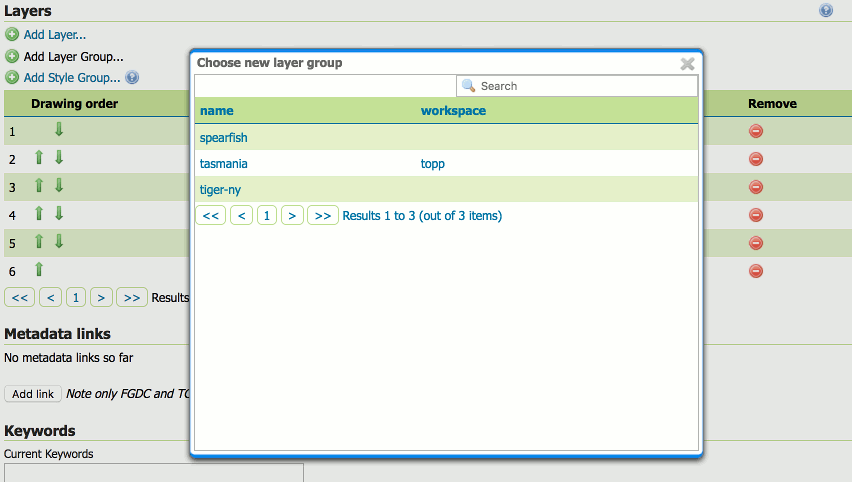852x482 pixels.
Task: Open the Add Style Group link
Action: pos(71,77)
